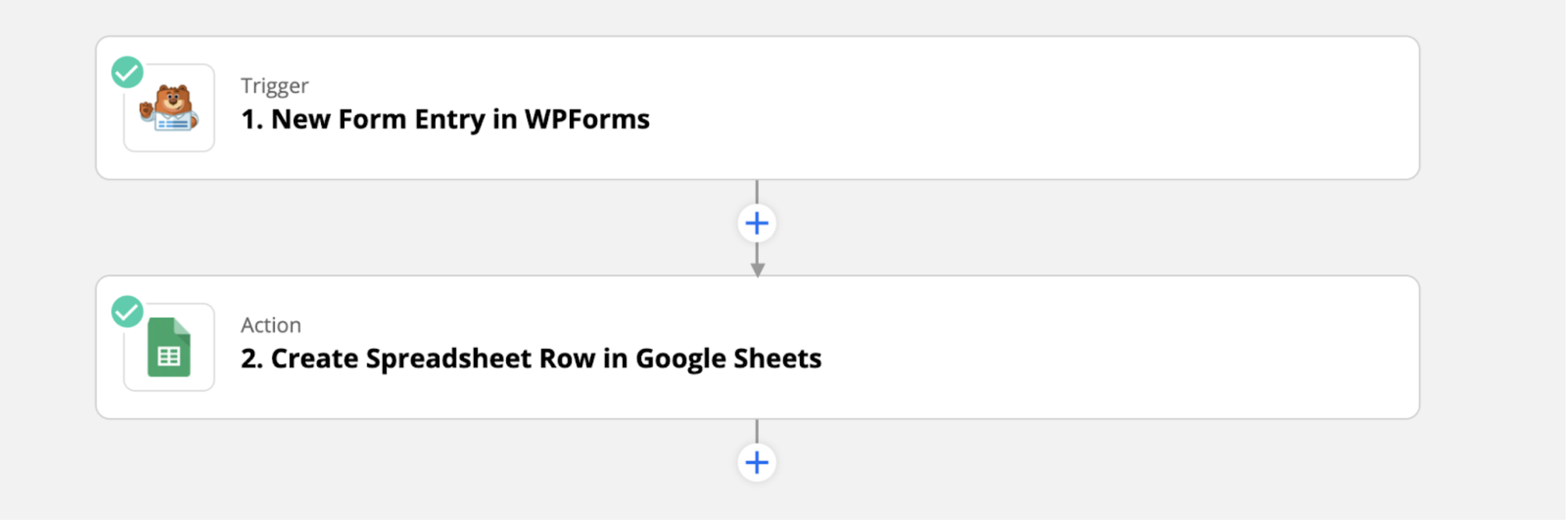Click the checkmark badge above the WPForms logo
Viewport: 1568px width, 521px height.
[128, 72]
